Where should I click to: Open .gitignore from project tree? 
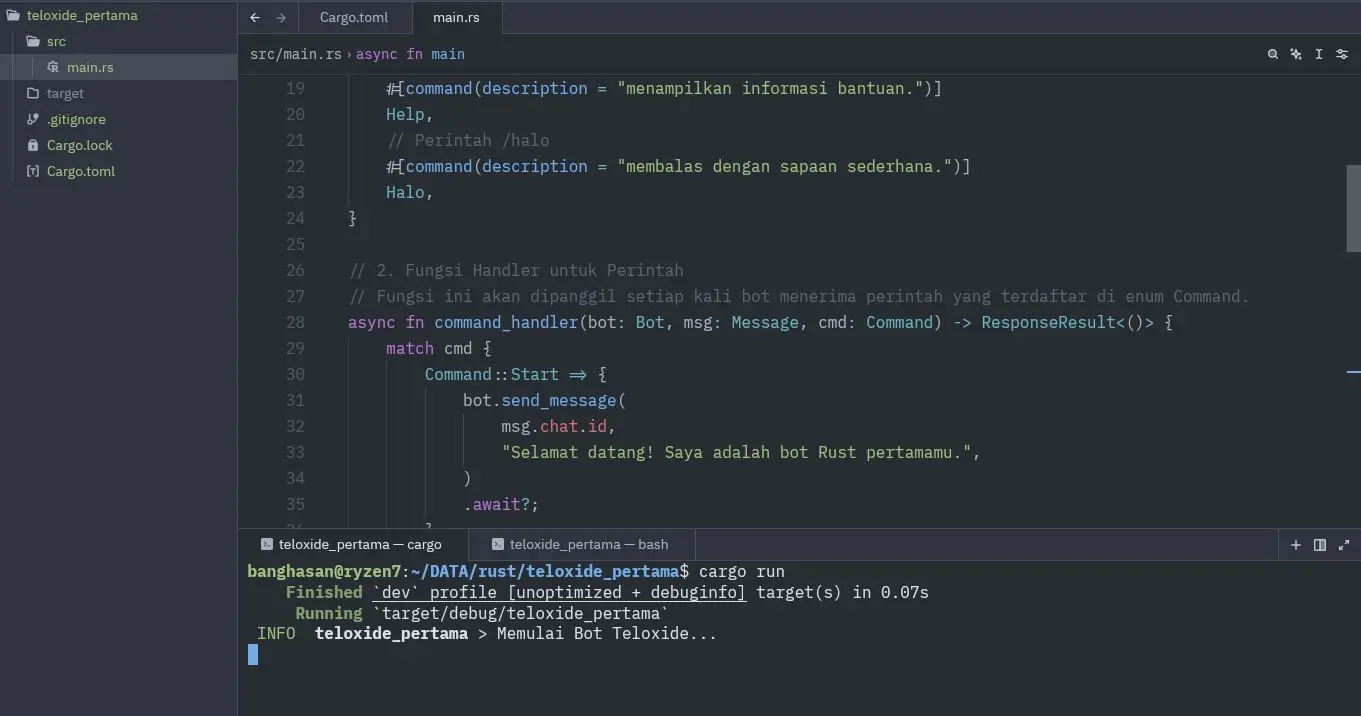click(x=76, y=119)
